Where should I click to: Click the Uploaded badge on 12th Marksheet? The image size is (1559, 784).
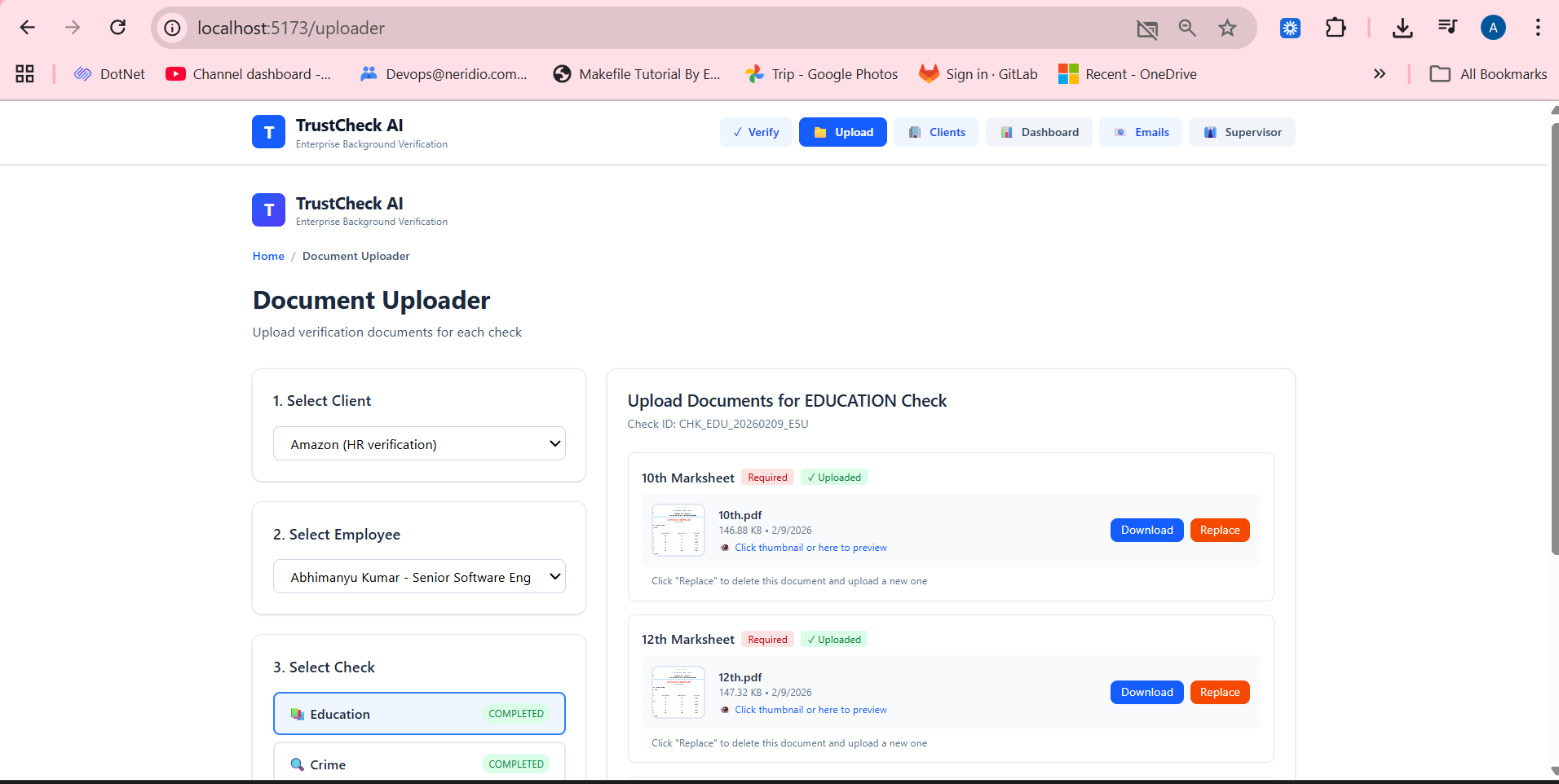(833, 640)
